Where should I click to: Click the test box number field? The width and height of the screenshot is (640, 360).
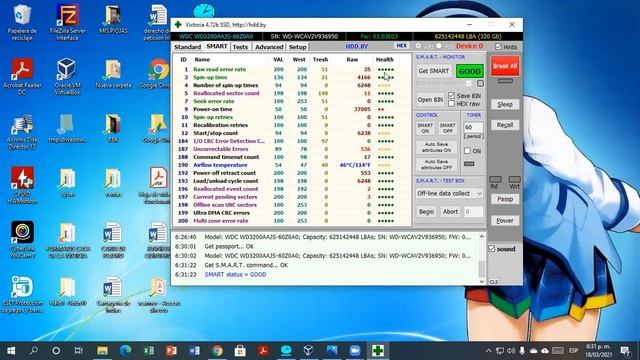click(x=473, y=211)
